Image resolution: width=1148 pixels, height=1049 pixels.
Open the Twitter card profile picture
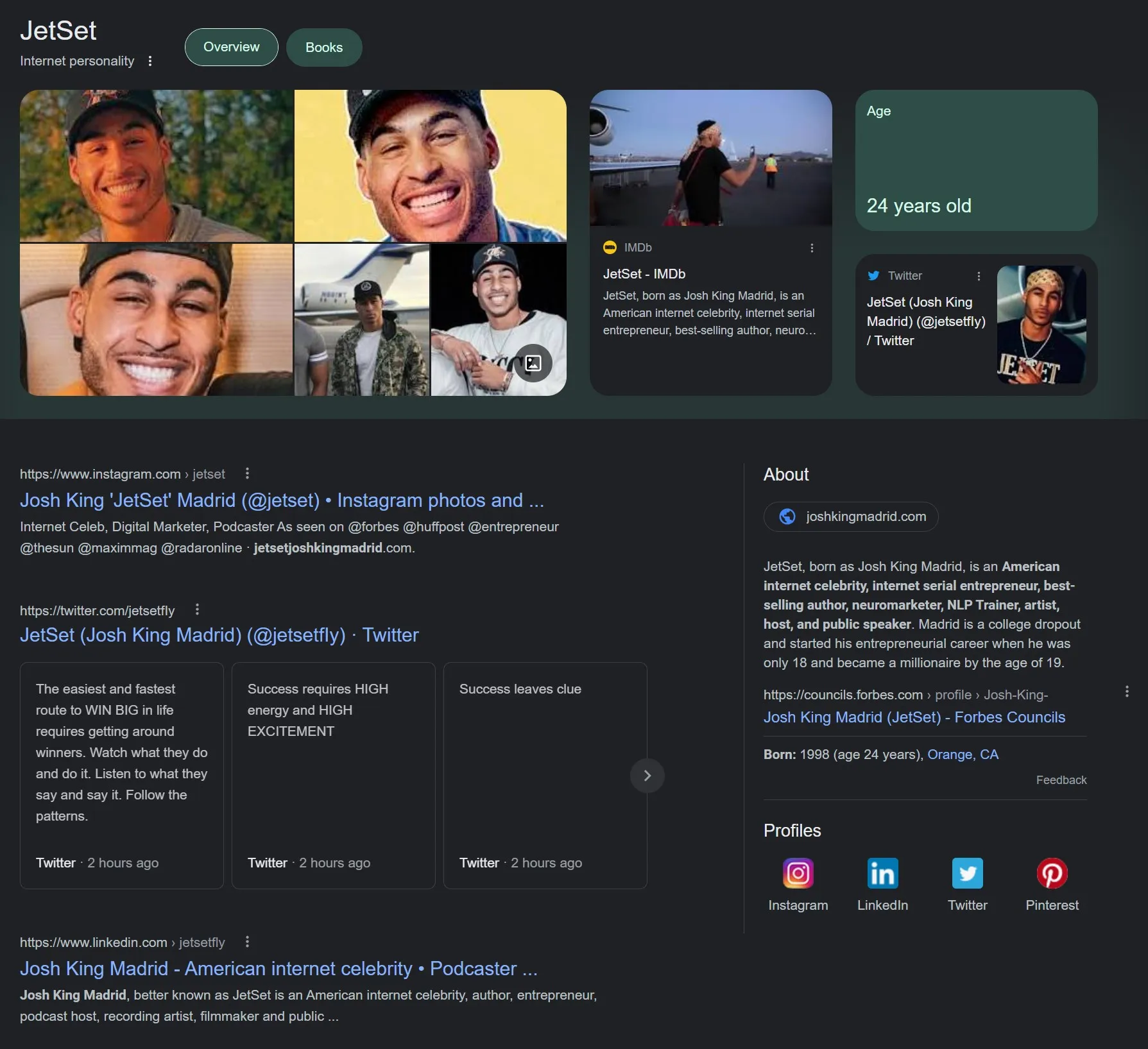(1041, 325)
